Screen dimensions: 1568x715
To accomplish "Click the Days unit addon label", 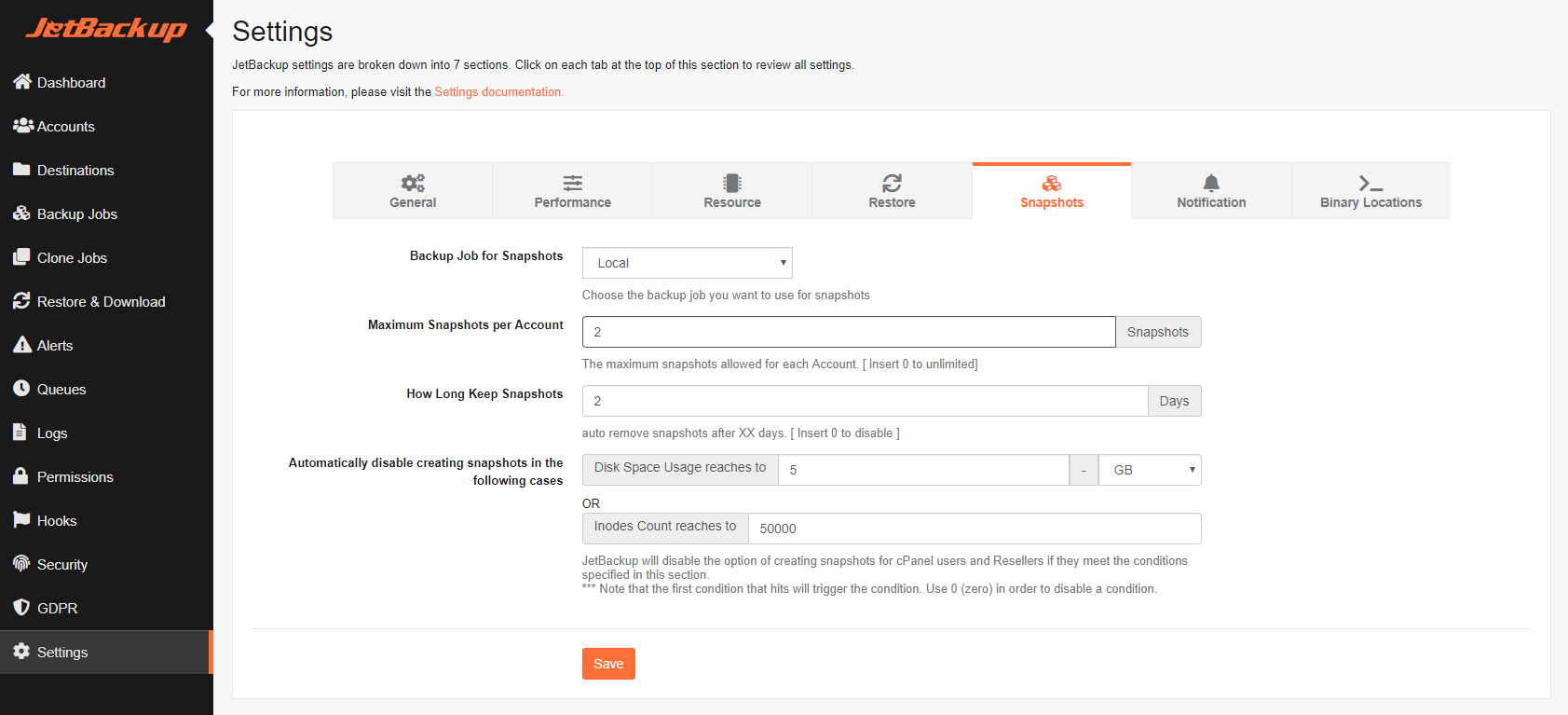I will (1174, 401).
